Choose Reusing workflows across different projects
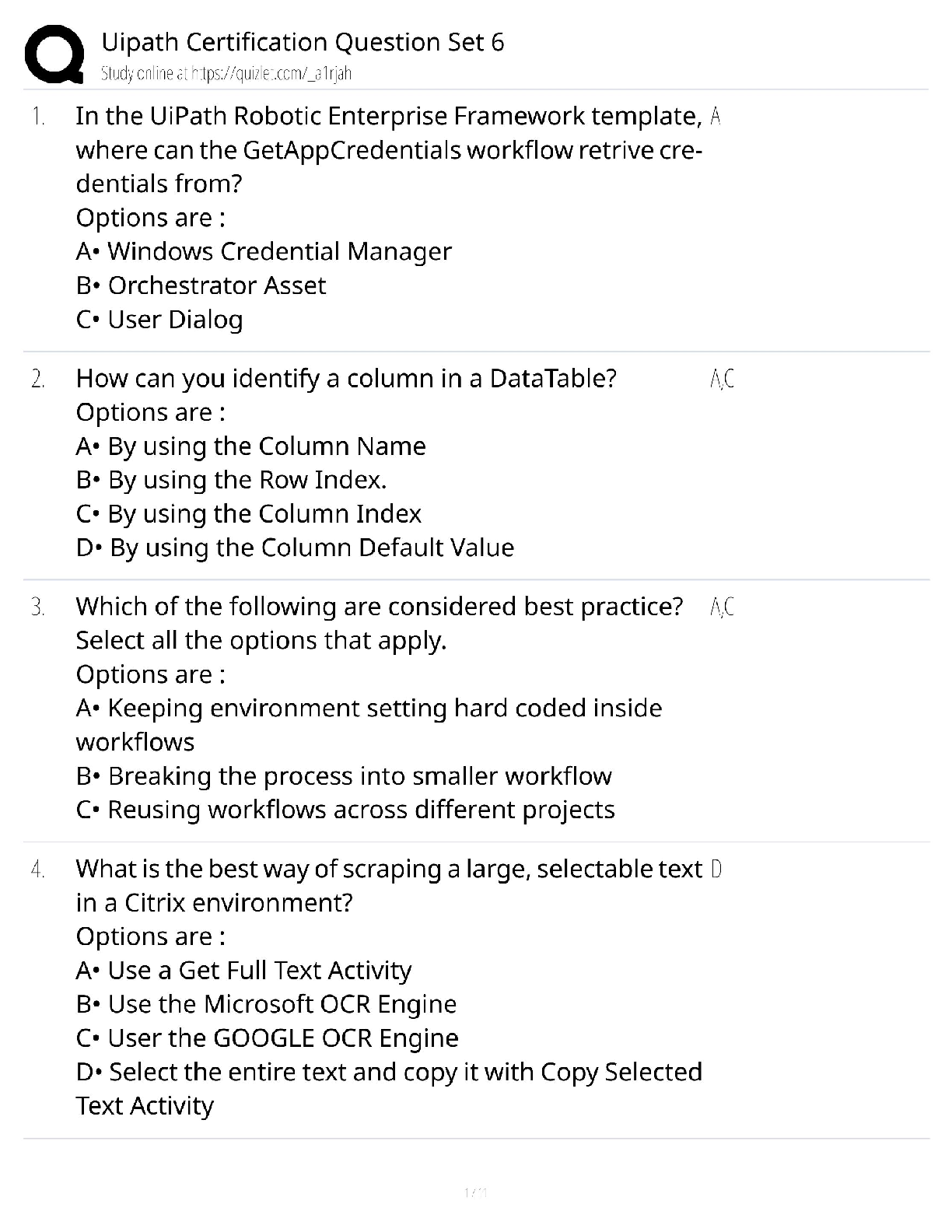The height and width of the screenshot is (1232, 952). click(345, 810)
